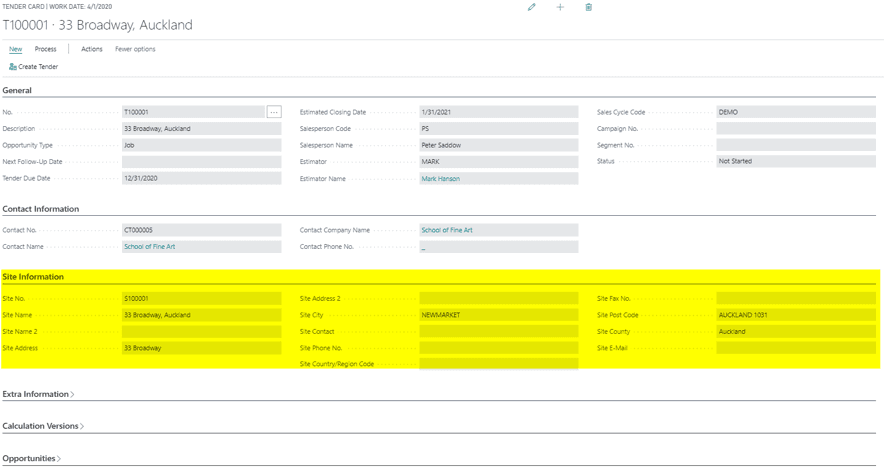Open the Actions menu
Screen dimensions: 884x470
coord(91,49)
